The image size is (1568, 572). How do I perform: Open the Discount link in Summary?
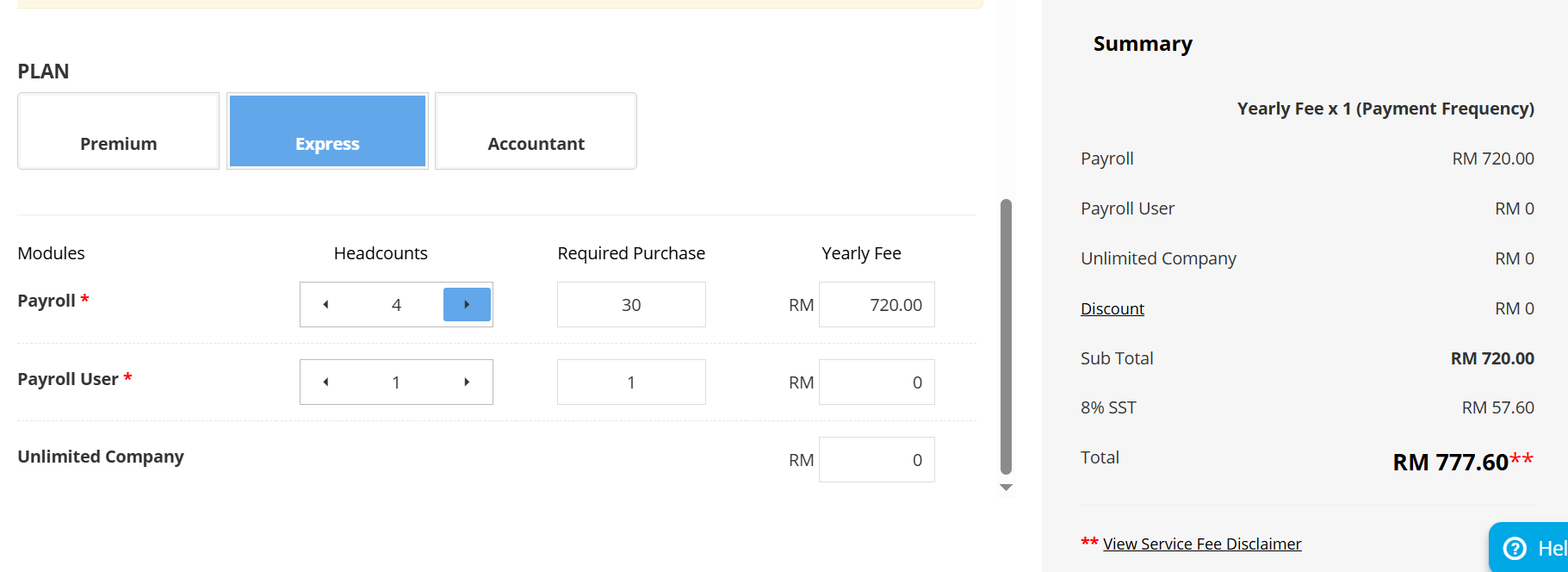tap(1112, 308)
